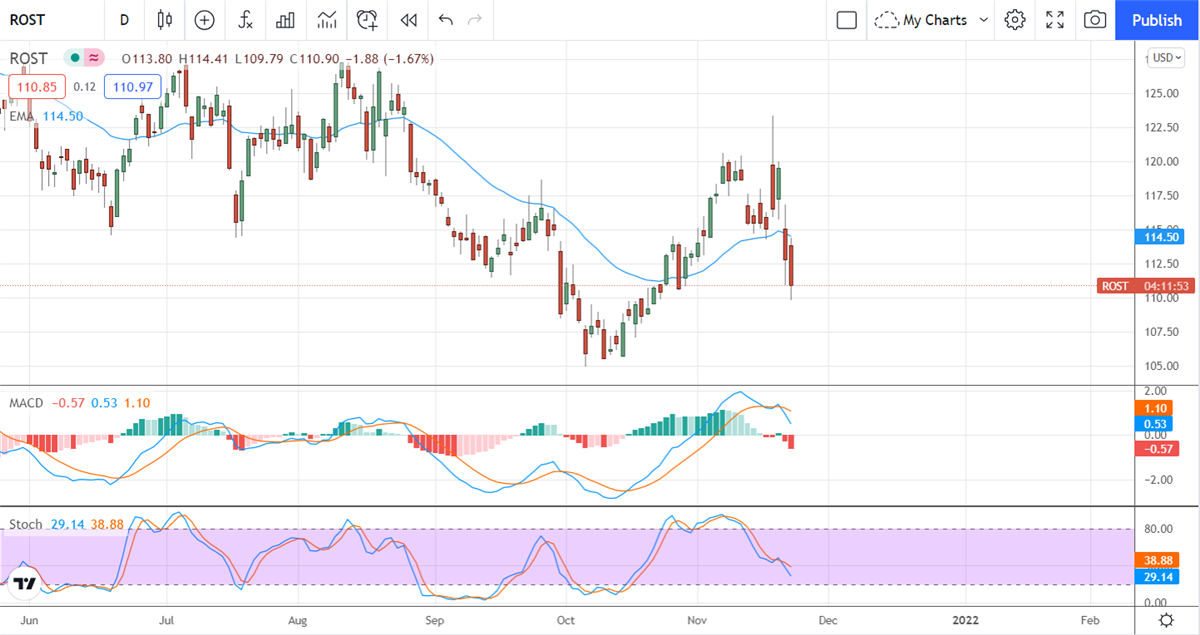Toggle the pink data mode indicator beside ROST
Viewport: 1200px width, 635px height.
pos(94,59)
